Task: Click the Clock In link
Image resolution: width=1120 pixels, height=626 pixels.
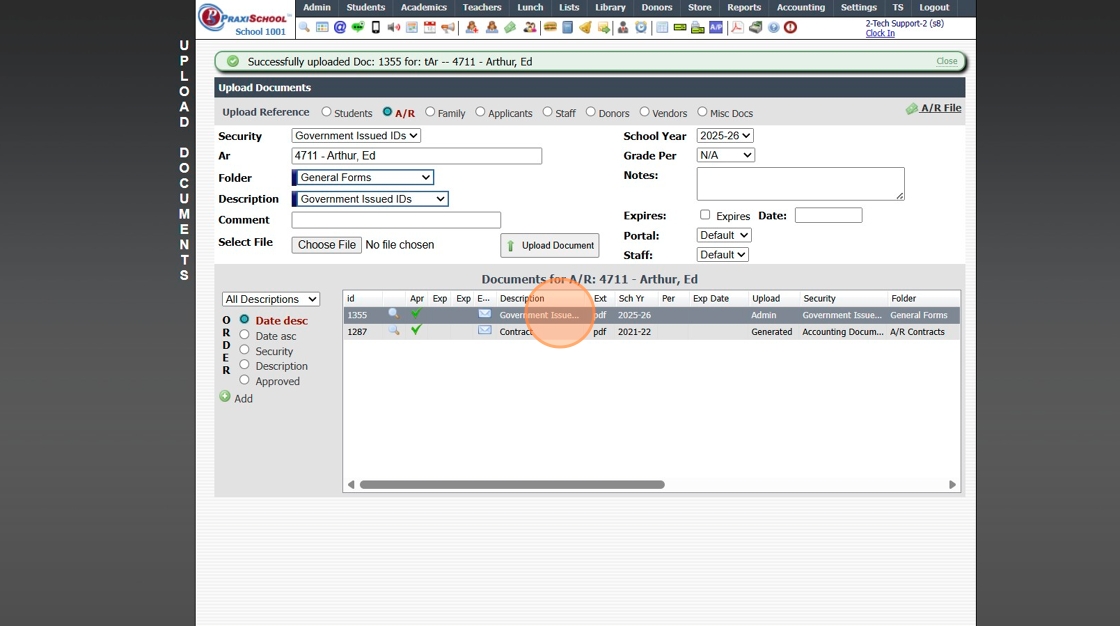Action: click(x=880, y=33)
